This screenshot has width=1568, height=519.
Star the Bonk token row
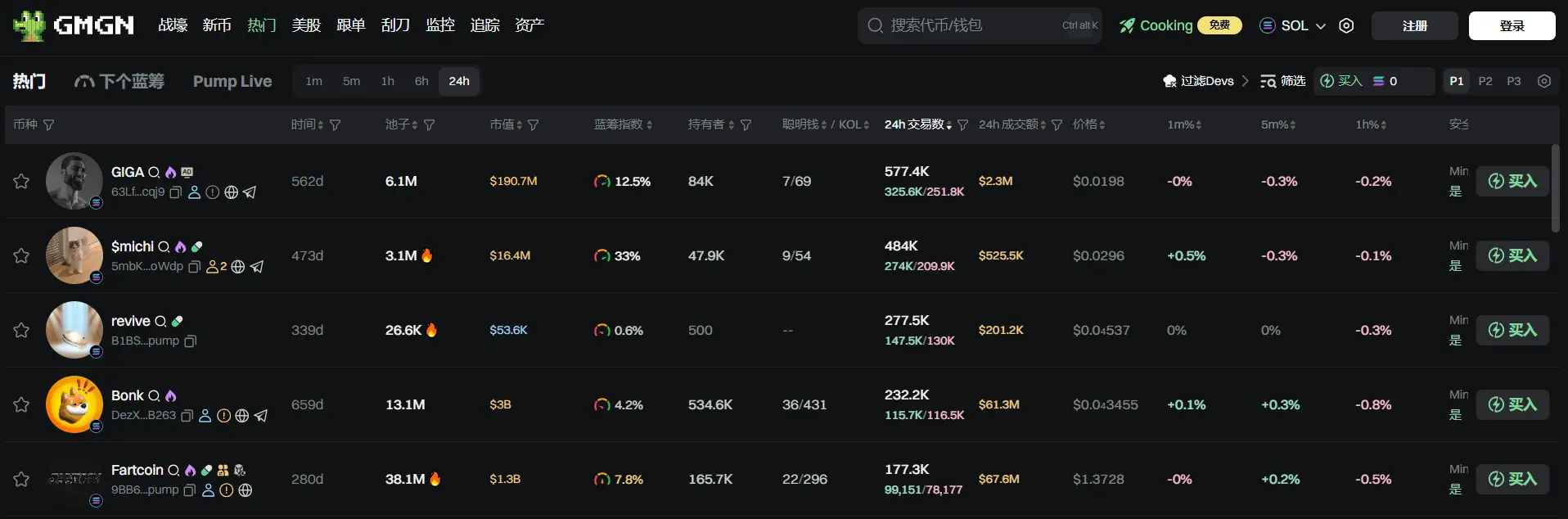click(x=21, y=405)
